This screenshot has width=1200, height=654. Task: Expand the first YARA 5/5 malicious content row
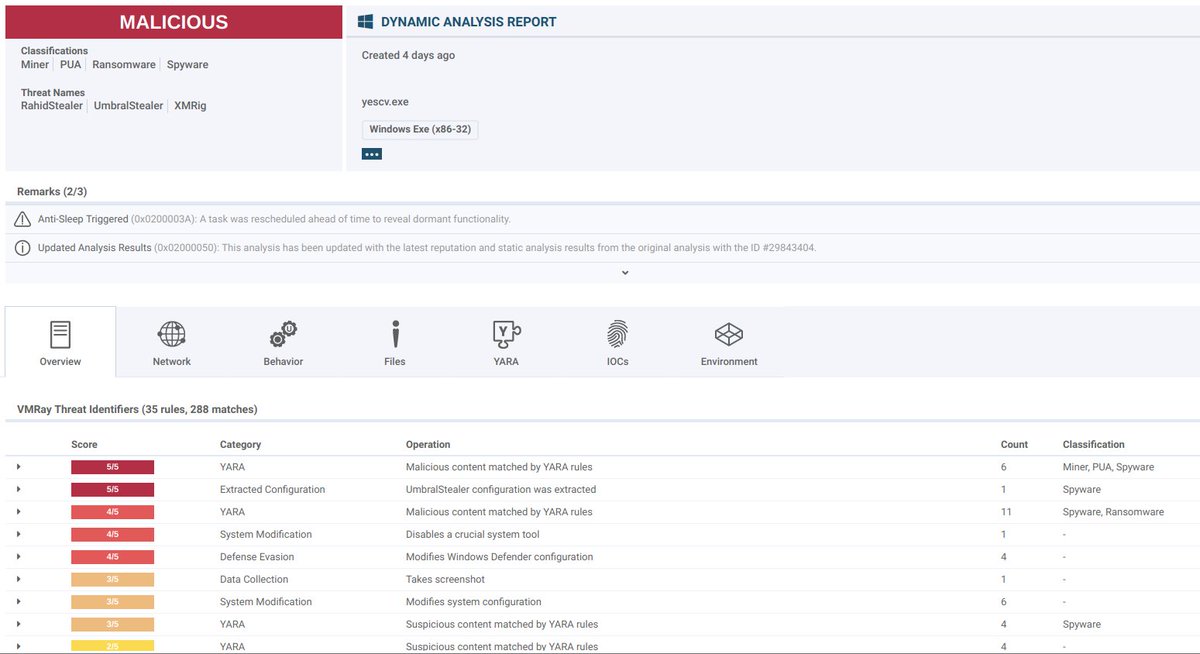click(18, 467)
